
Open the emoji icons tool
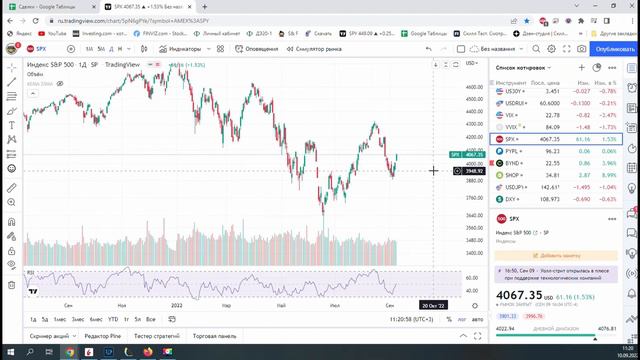click(11, 169)
